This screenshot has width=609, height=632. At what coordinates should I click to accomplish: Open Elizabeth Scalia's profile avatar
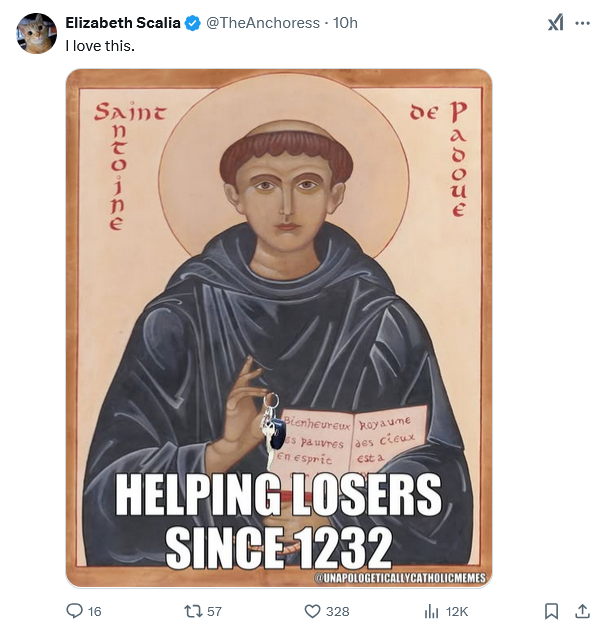(x=37, y=33)
